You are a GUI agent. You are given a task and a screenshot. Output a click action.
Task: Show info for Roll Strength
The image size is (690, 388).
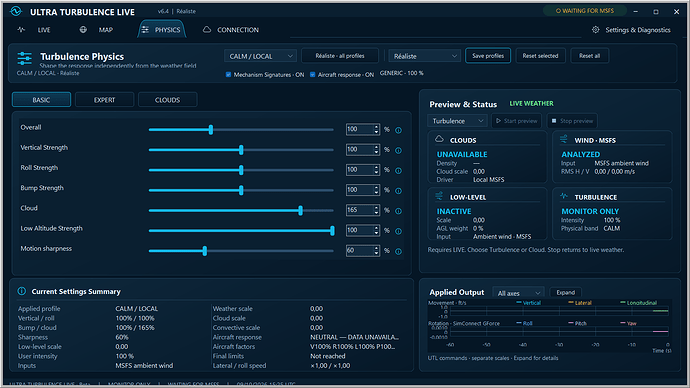tap(398, 171)
